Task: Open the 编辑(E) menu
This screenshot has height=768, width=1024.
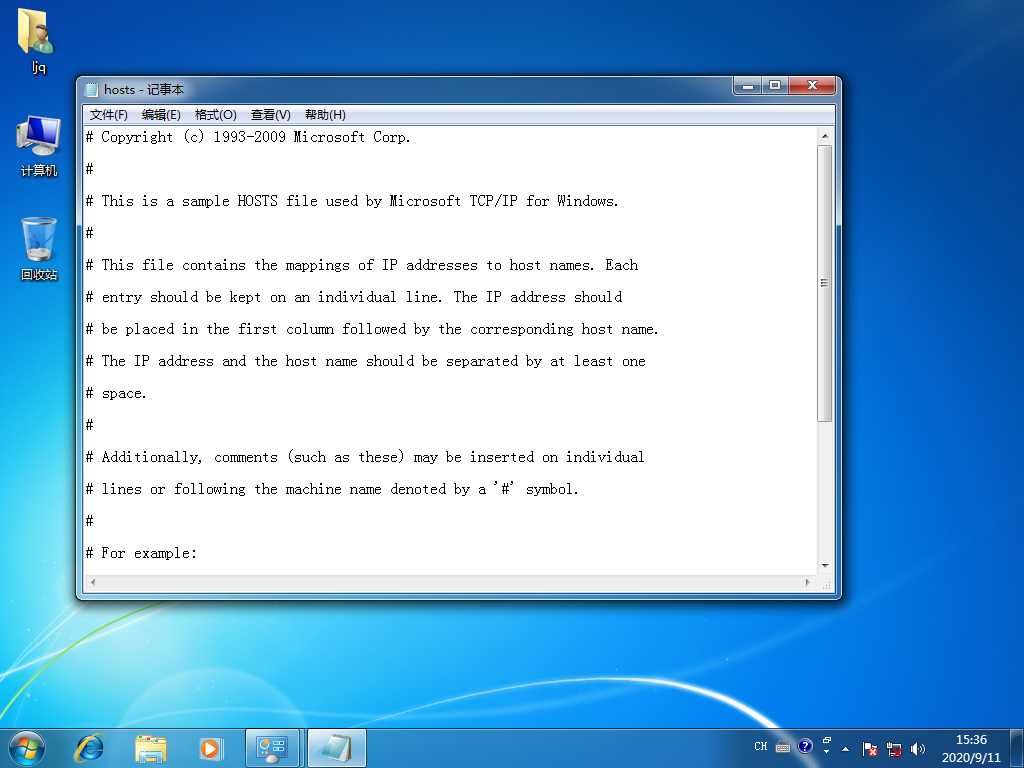Action: click(x=161, y=115)
